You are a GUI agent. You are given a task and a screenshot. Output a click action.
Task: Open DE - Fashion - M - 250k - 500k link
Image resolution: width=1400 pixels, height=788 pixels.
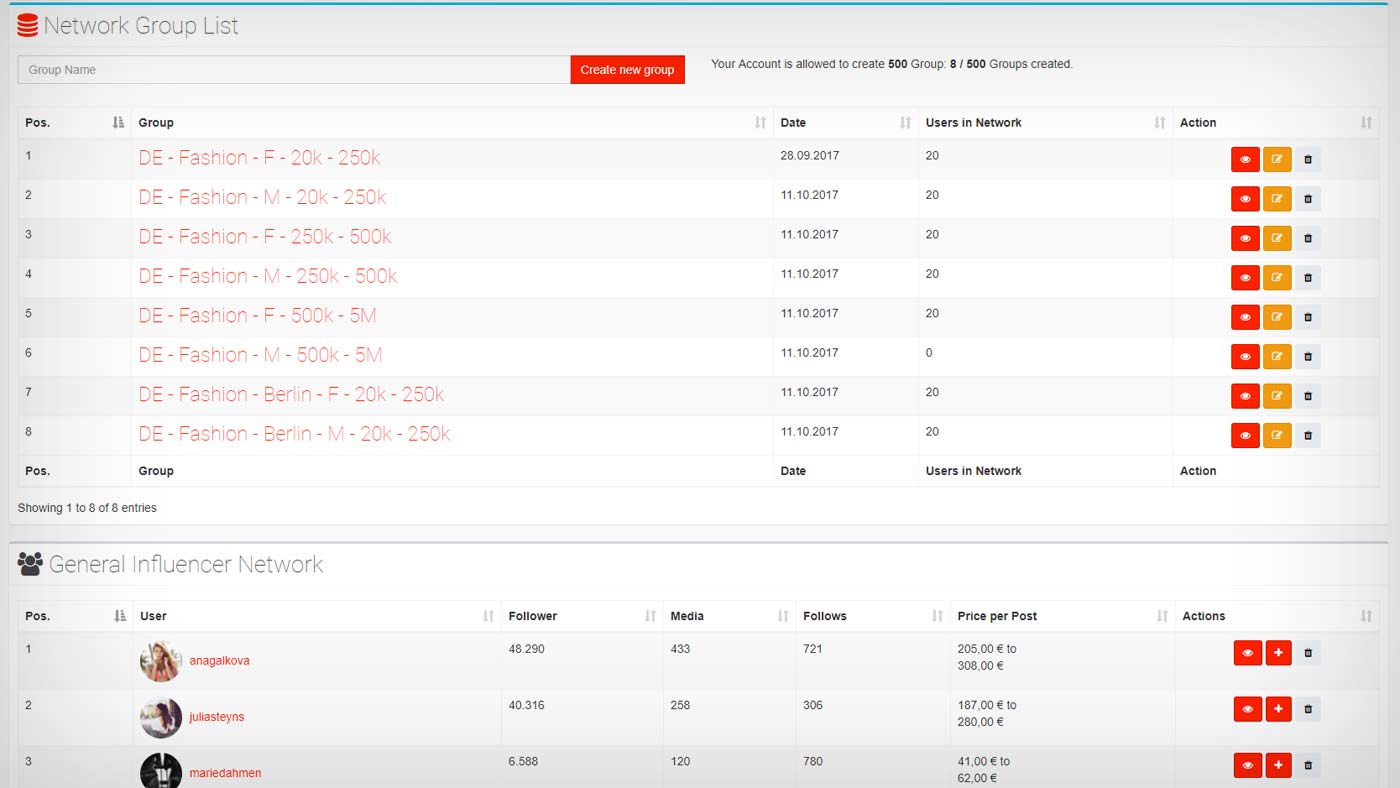(x=268, y=276)
